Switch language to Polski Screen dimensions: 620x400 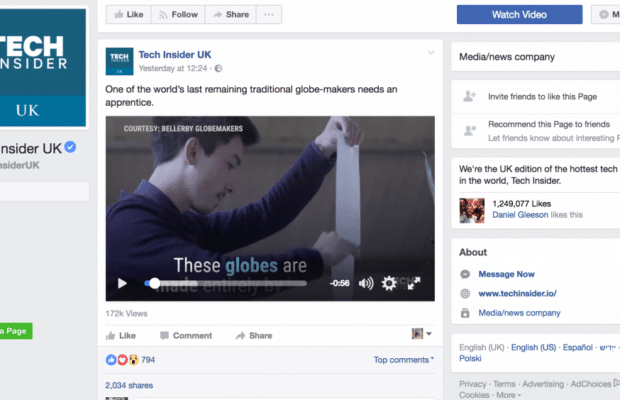[x=470, y=358]
